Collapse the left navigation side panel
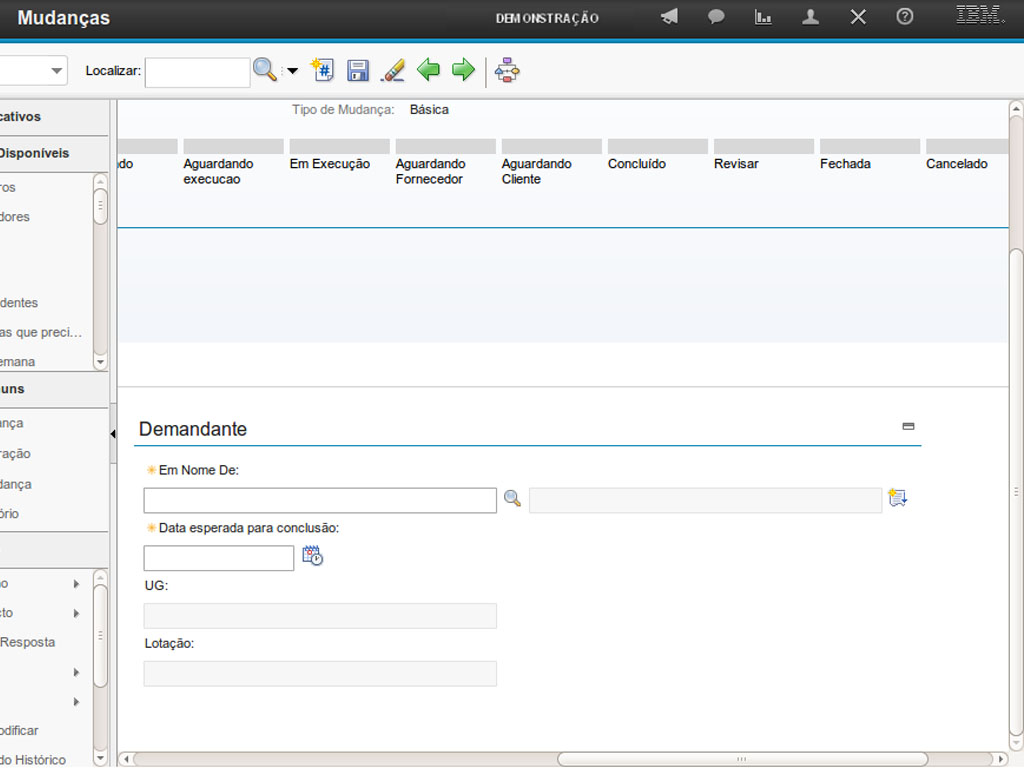Viewport: 1024px width, 768px height. (x=113, y=433)
